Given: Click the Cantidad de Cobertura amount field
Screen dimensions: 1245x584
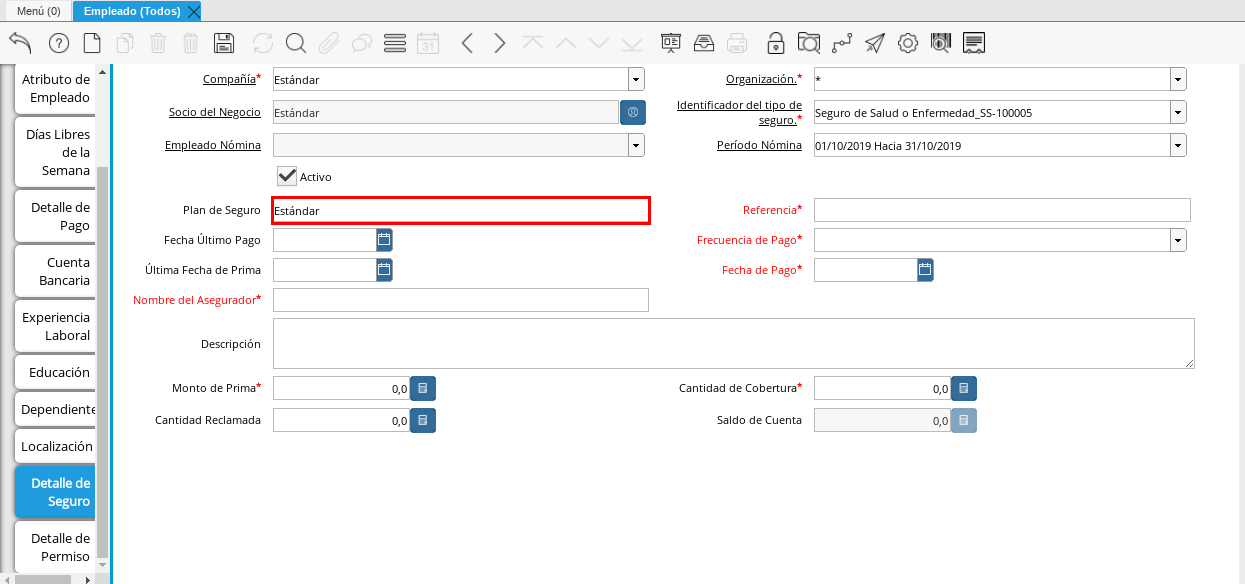Looking at the screenshot, I should (882, 388).
